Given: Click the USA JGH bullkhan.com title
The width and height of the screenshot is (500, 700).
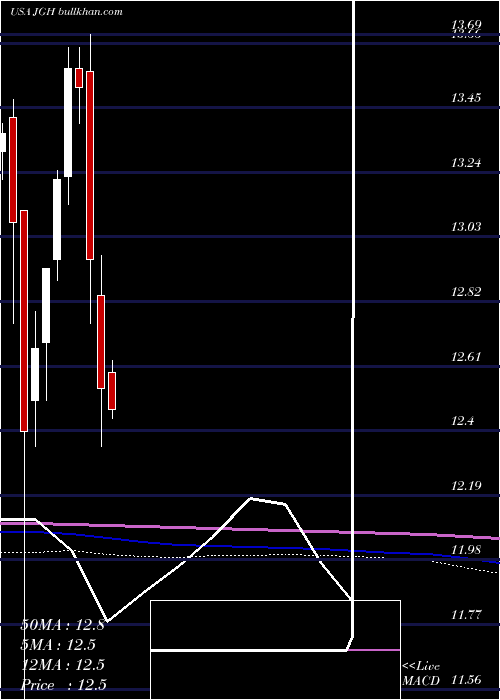Looking at the screenshot, I should [x=66, y=12].
